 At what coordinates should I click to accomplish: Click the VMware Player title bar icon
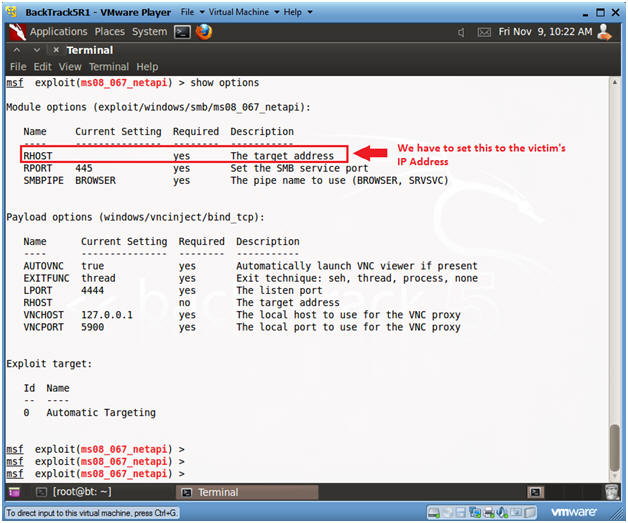tap(12, 12)
